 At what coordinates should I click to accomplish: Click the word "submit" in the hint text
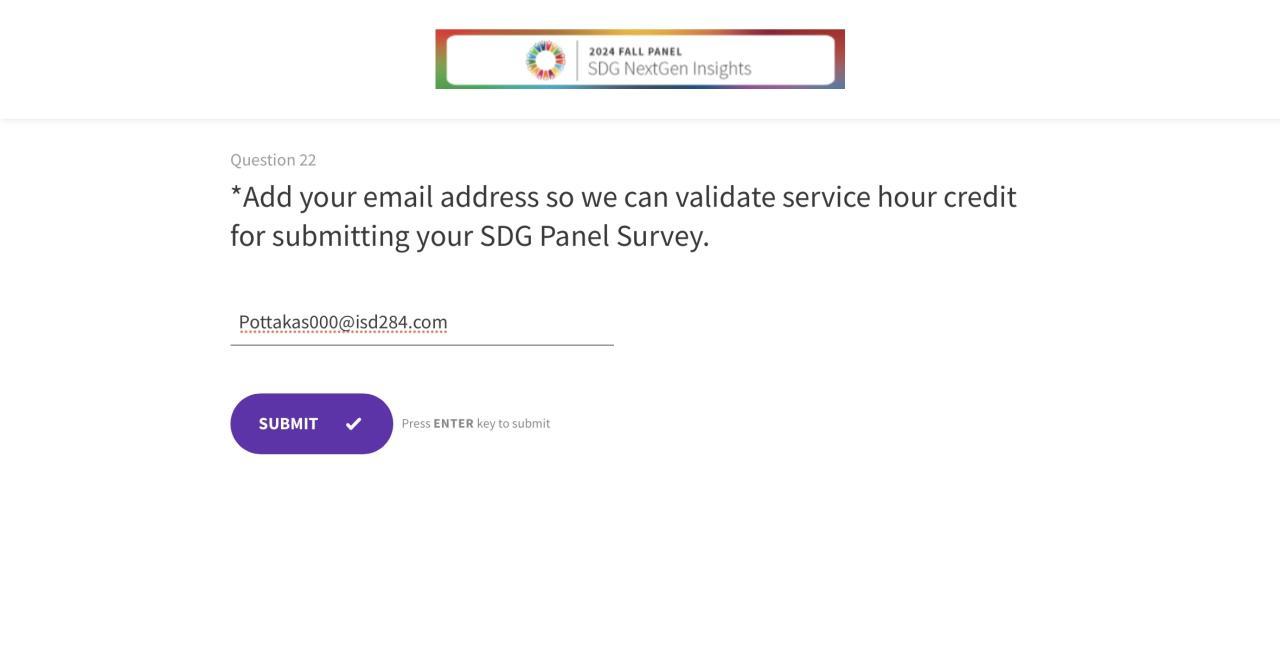[531, 424]
